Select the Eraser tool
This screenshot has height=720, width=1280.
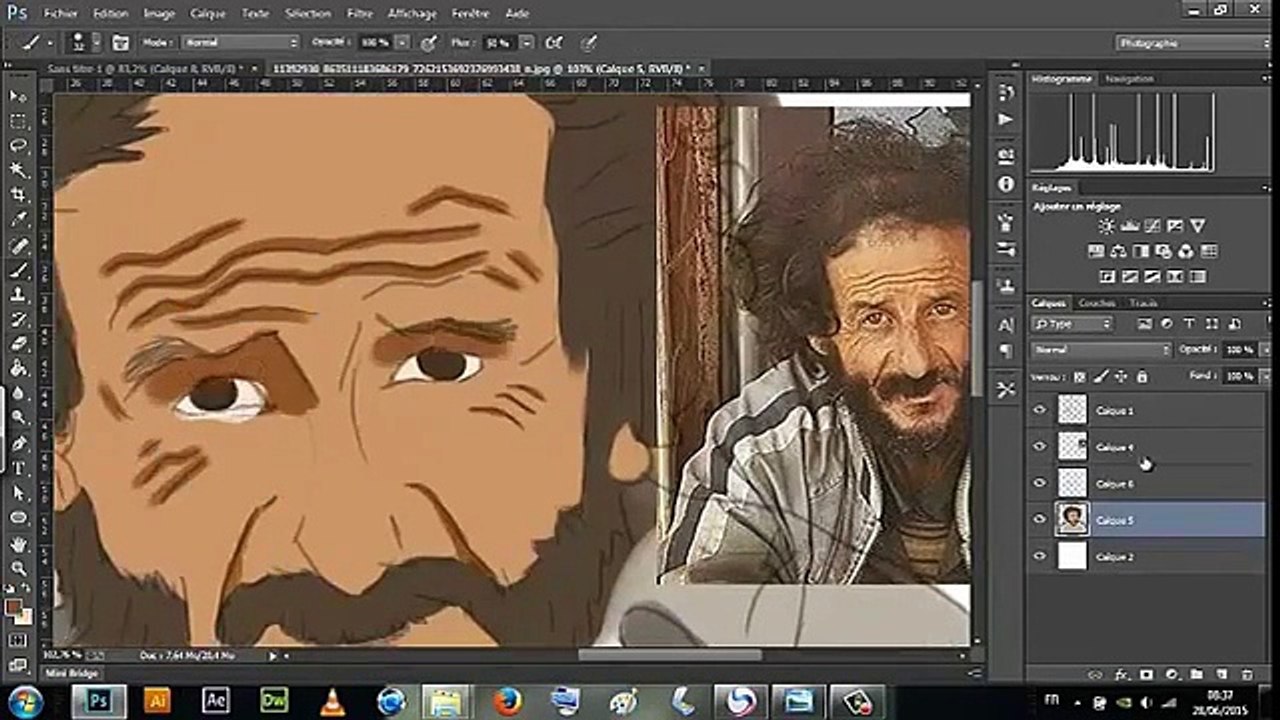click(18, 344)
